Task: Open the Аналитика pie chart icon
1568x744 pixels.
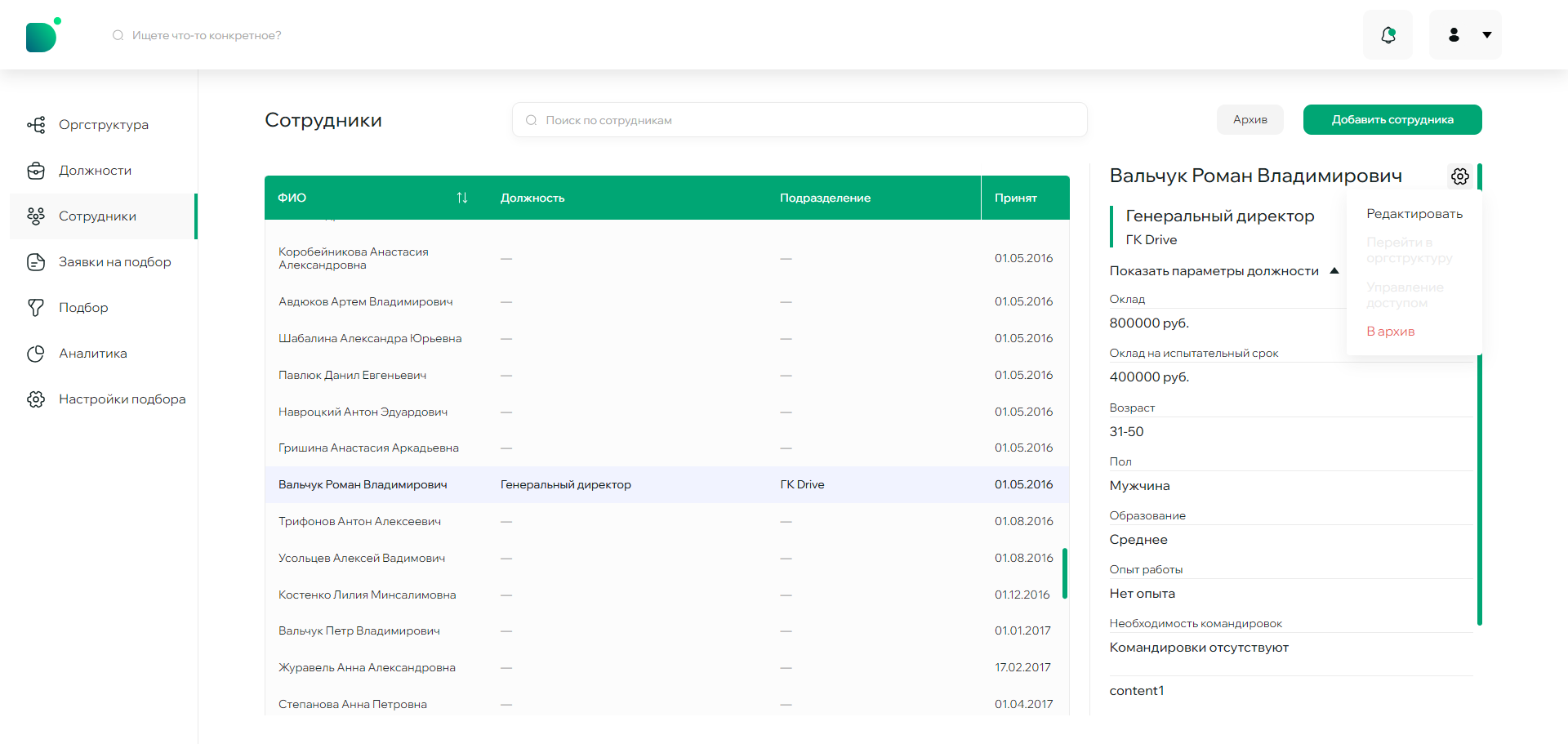Action: coord(36,354)
